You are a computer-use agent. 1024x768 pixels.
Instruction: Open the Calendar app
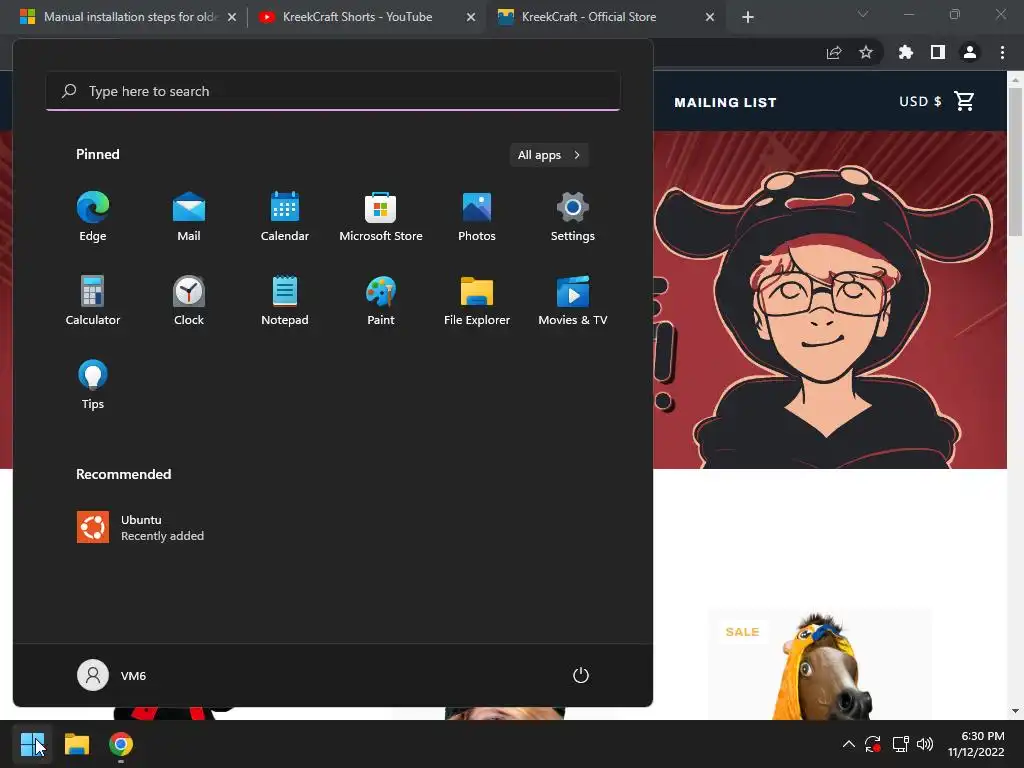click(x=285, y=217)
